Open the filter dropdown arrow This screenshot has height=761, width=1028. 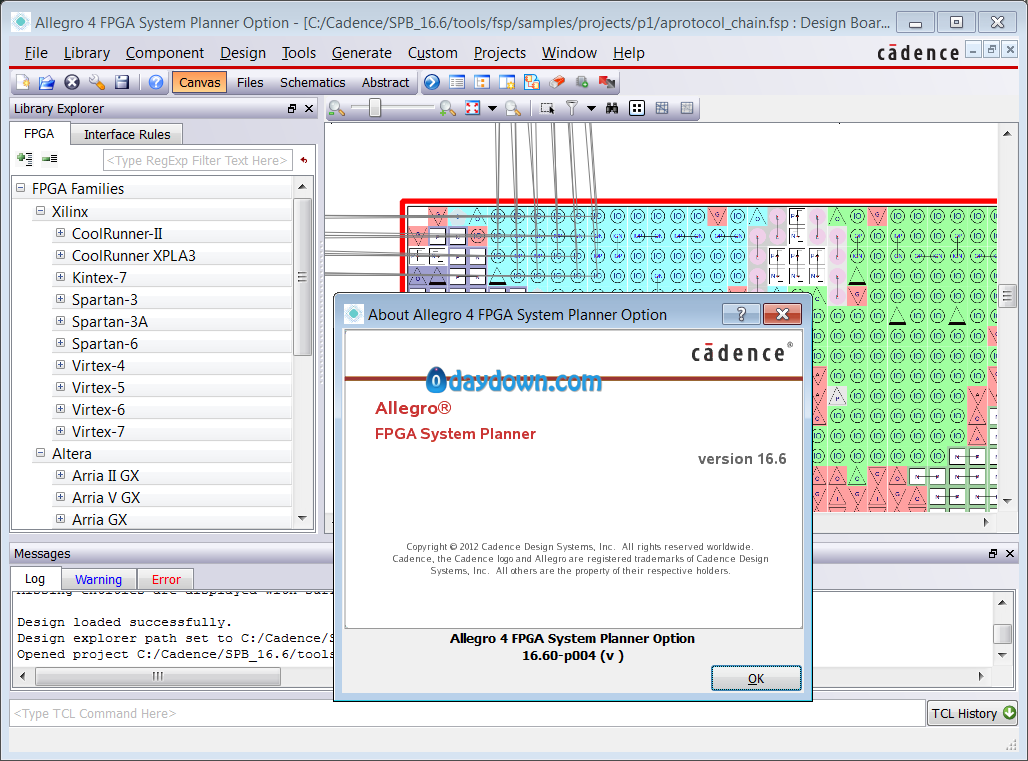click(x=591, y=108)
